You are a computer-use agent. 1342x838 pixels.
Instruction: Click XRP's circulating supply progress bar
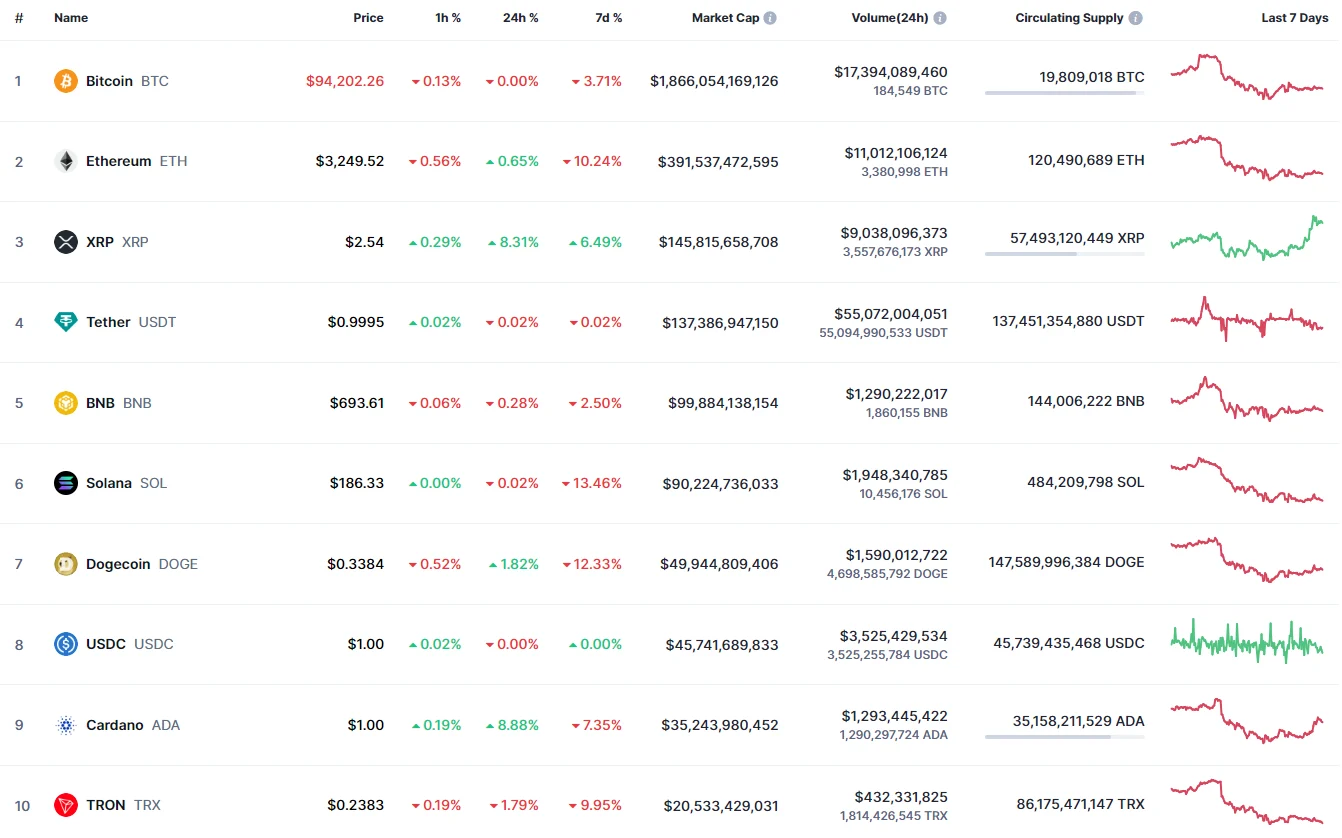pyautogui.click(x=1064, y=254)
